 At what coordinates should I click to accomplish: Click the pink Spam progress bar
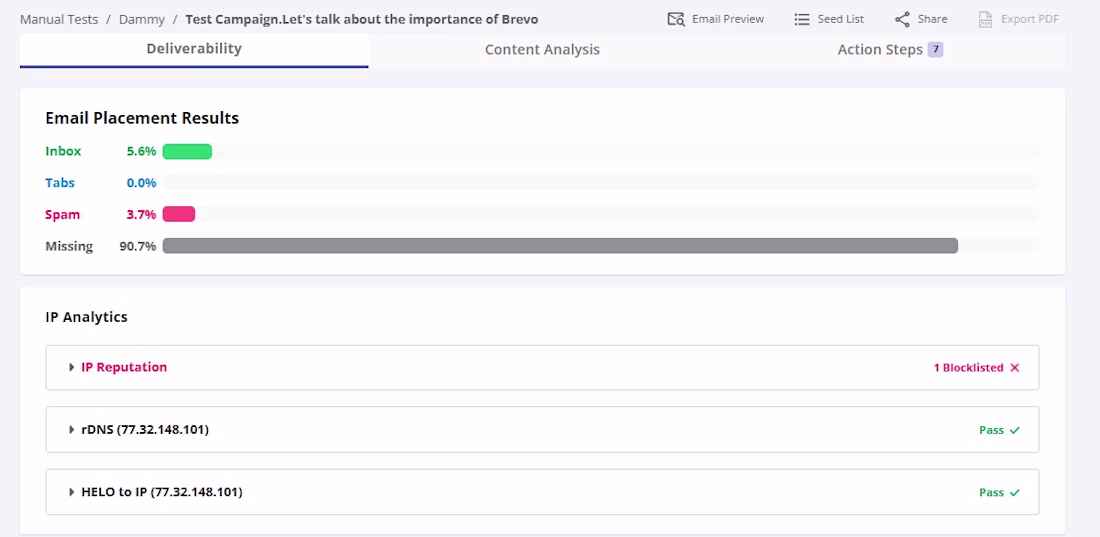[179, 215]
